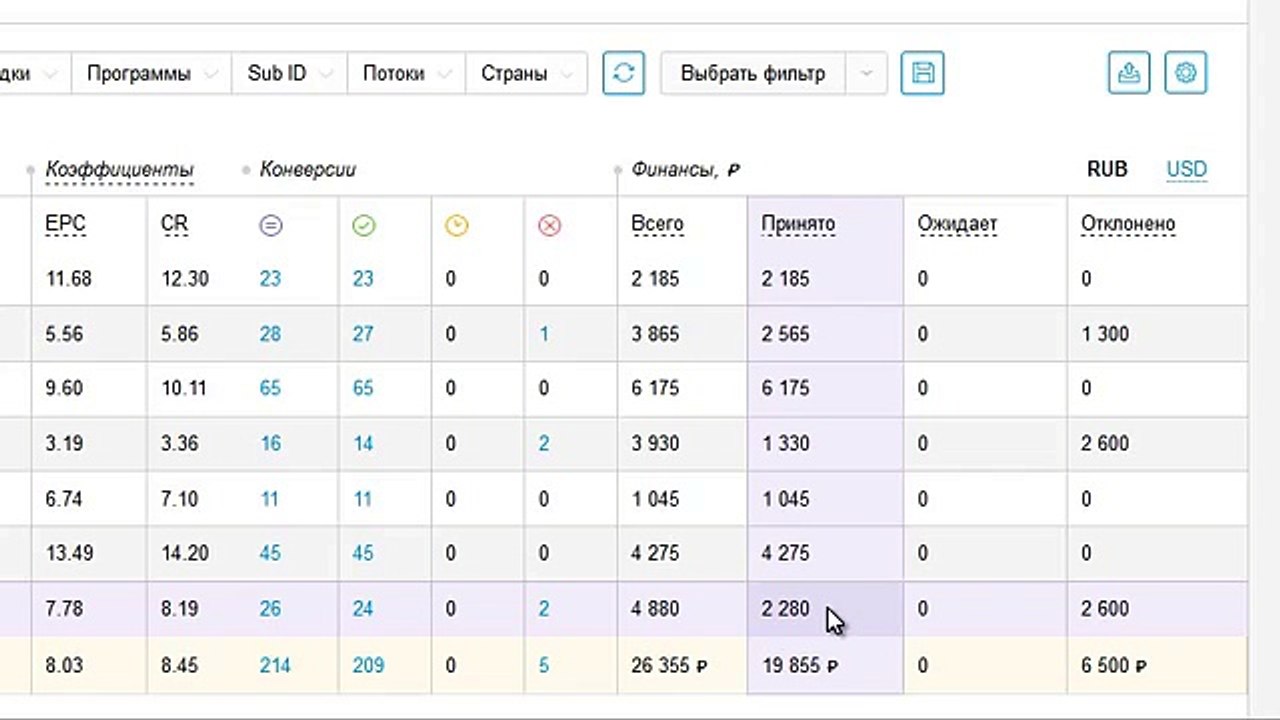The height and width of the screenshot is (720, 1280).
Task: Sort table by EPC column header
Action: click(66, 224)
